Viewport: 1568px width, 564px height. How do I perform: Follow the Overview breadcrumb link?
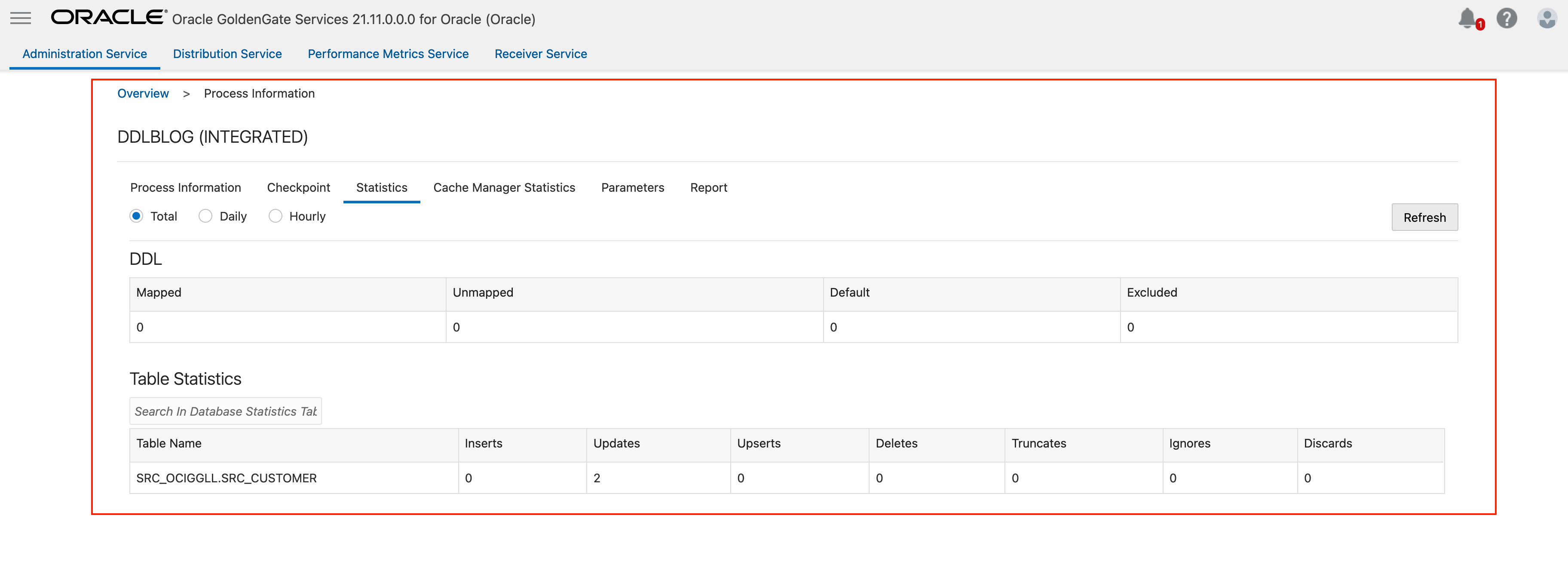pos(143,94)
